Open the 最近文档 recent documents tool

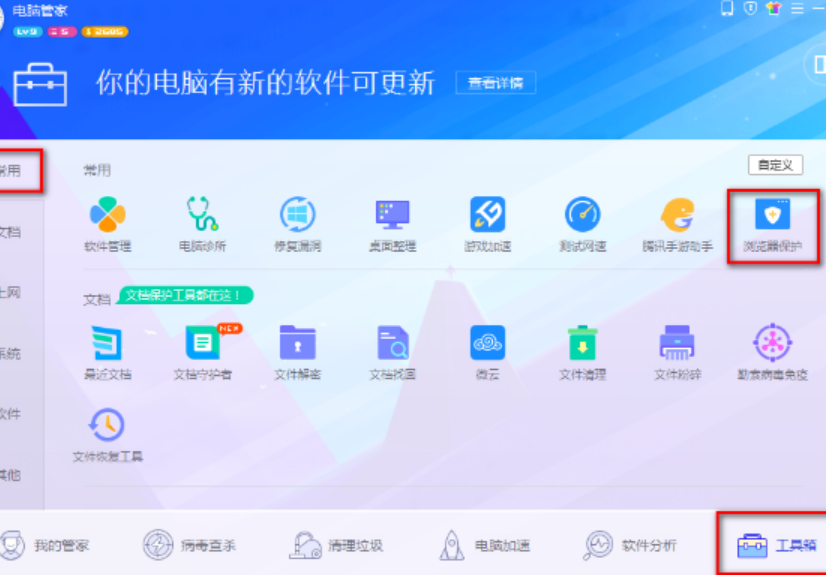pos(107,352)
